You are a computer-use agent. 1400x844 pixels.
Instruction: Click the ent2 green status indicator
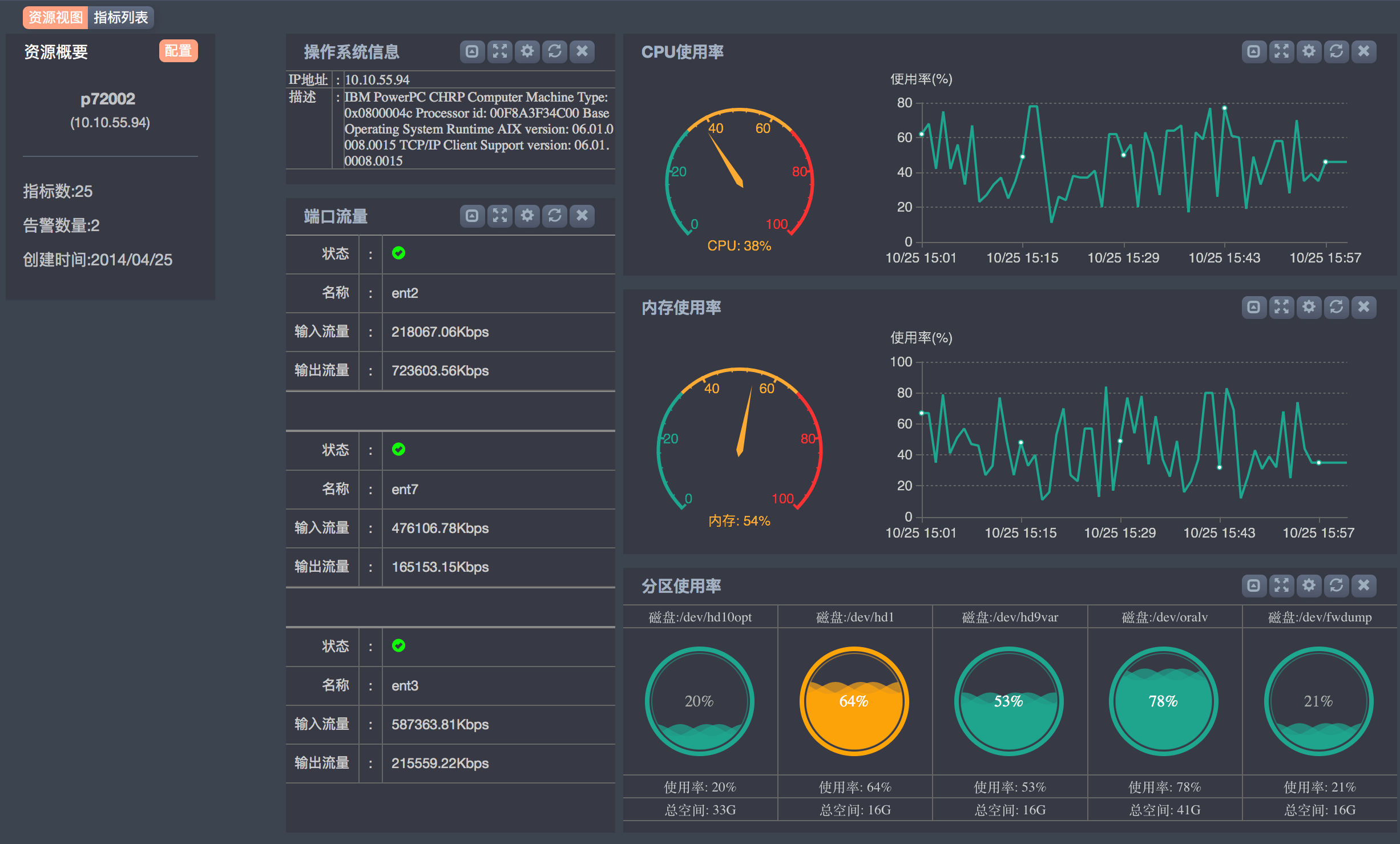(x=398, y=253)
